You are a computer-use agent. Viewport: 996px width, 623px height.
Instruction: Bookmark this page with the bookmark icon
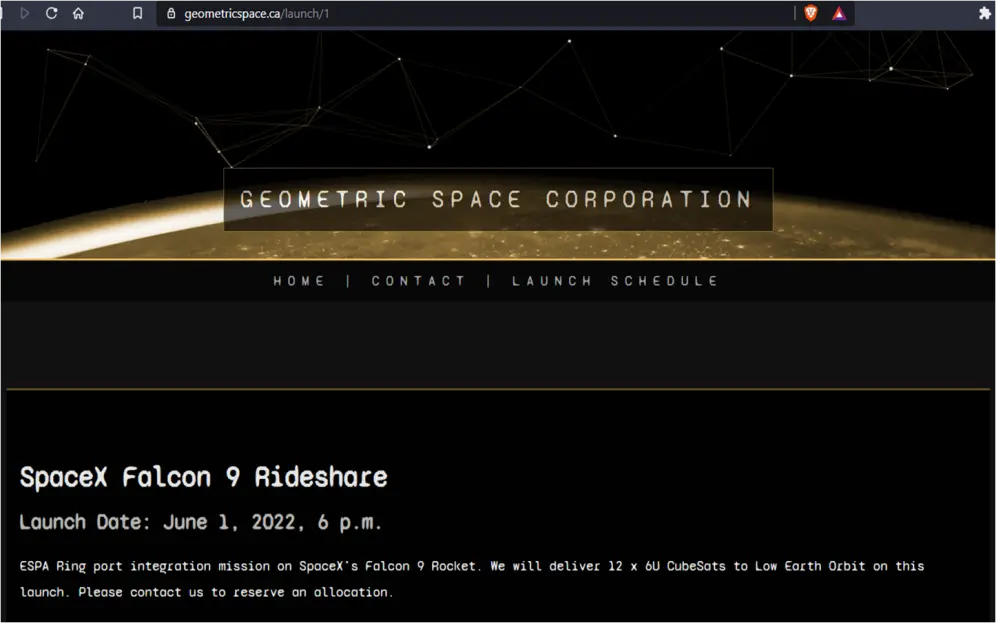137,13
